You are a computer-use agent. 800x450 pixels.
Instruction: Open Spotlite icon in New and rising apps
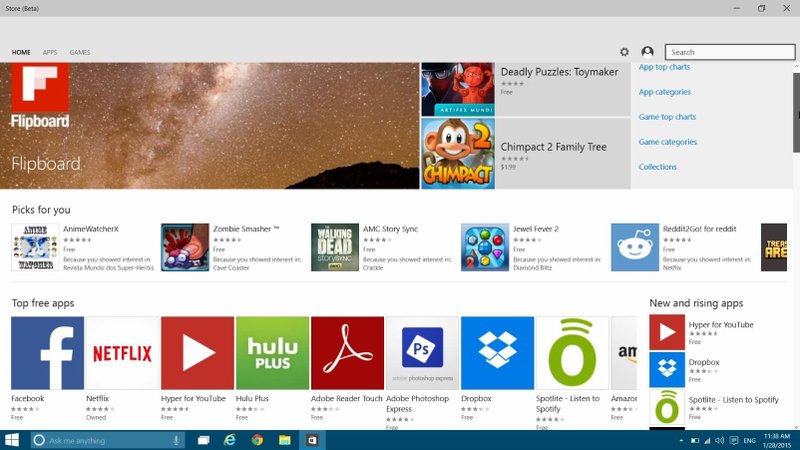[x=667, y=407]
